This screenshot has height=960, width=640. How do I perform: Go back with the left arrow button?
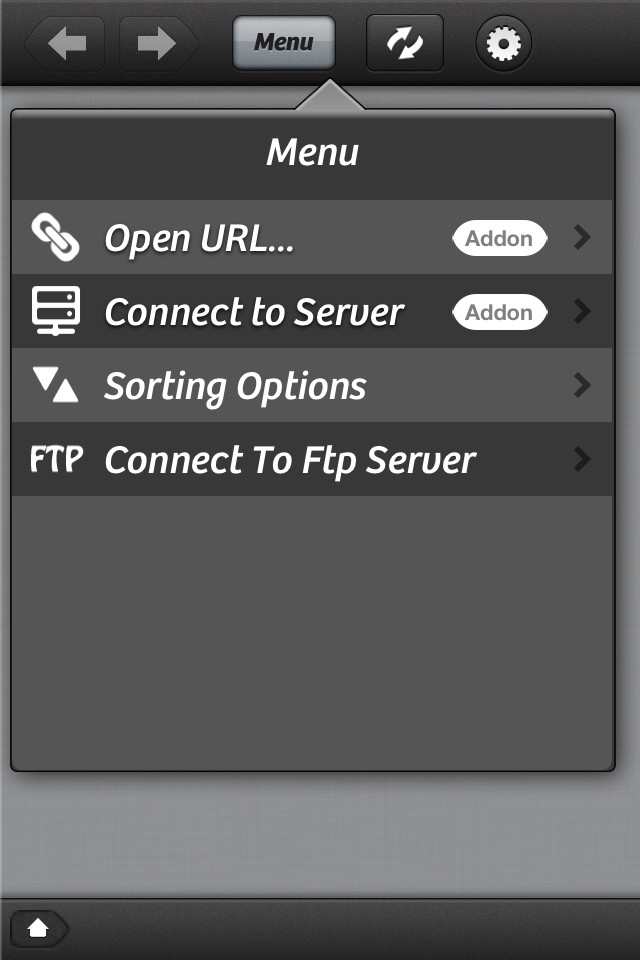[x=68, y=43]
